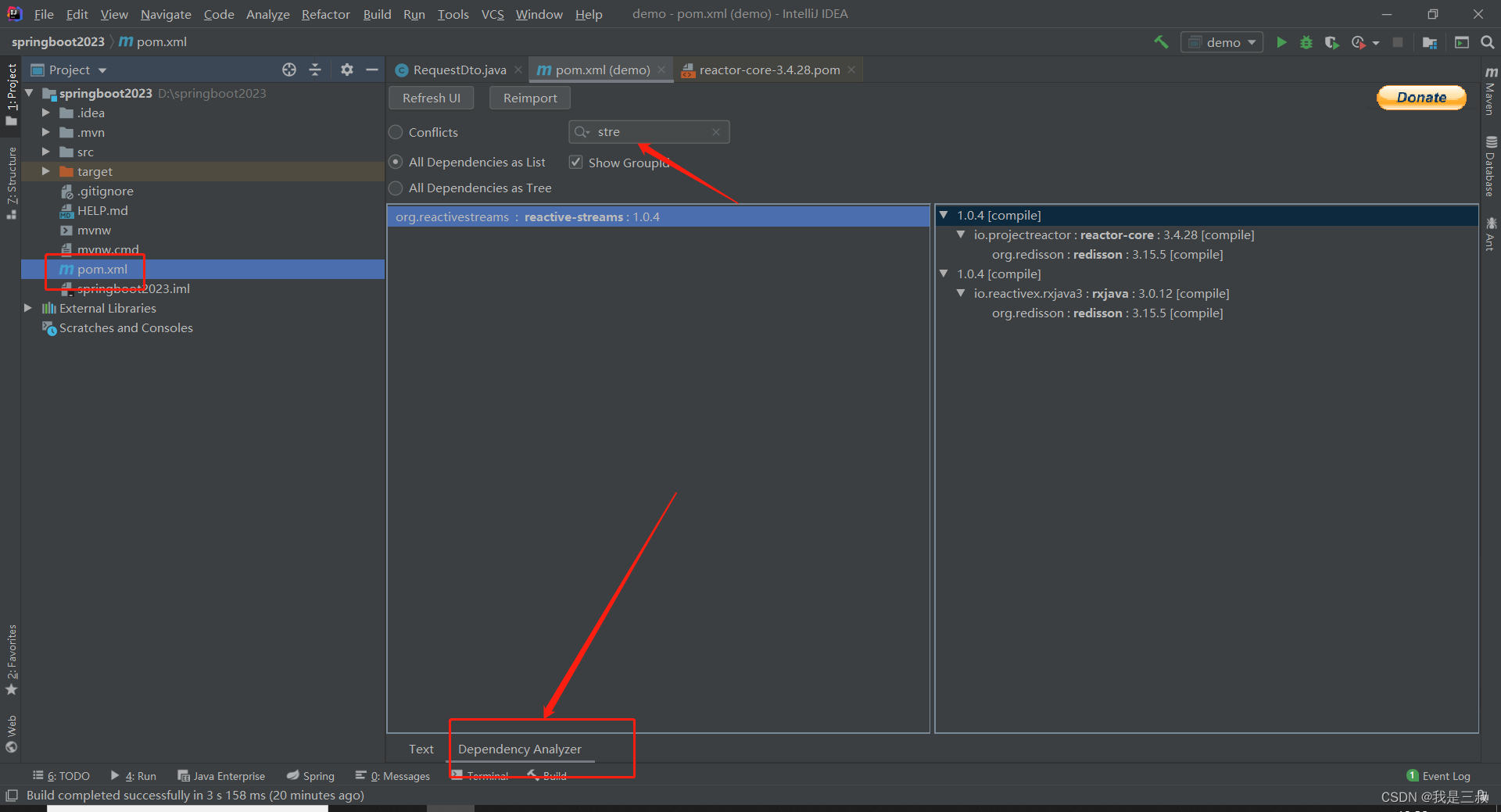This screenshot has height=812, width=1501.
Task: Collapse the reactor-core 3.4.28 dependency node
Action: coord(961,234)
